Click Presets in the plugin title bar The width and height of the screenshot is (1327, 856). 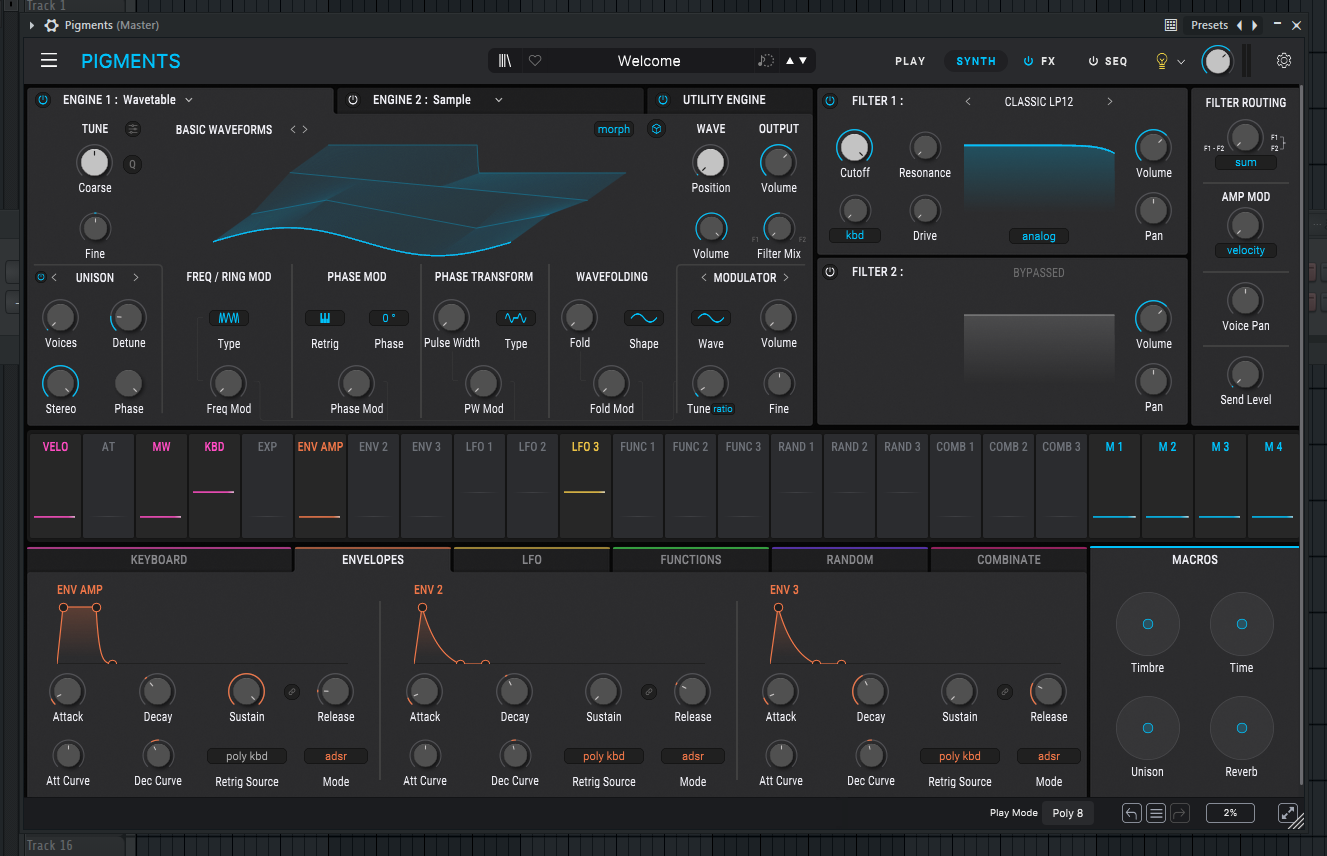pyautogui.click(x=1210, y=25)
